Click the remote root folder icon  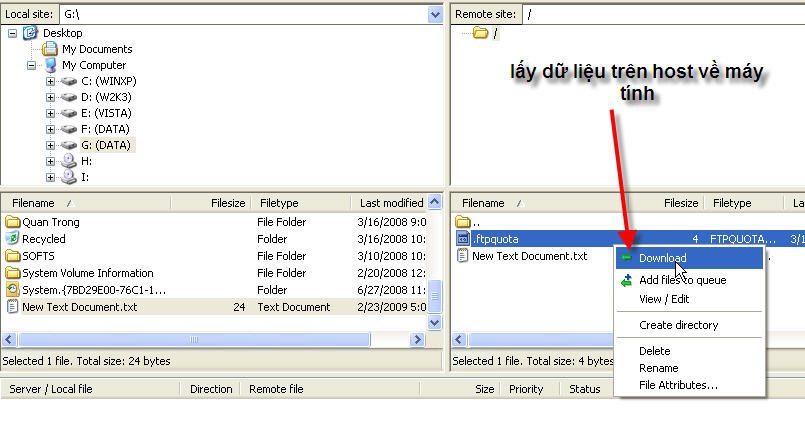click(x=481, y=33)
